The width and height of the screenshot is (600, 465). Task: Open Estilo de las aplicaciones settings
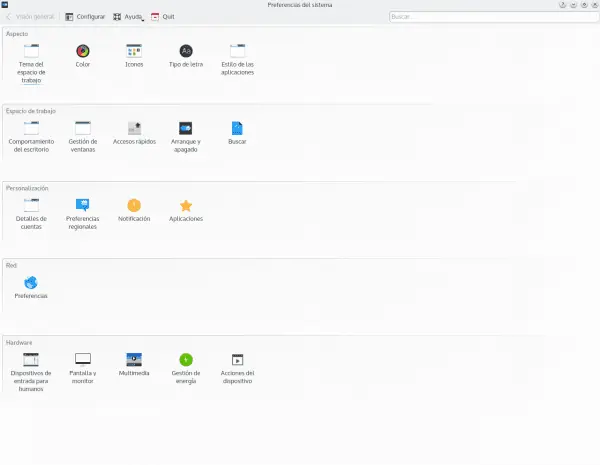tap(237, 60)
